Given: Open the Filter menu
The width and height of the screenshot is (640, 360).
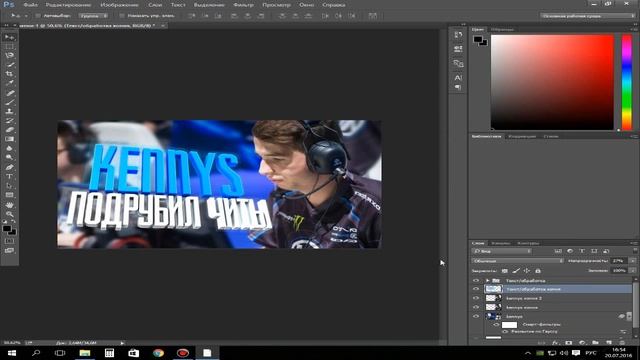Looking at the screenshot, I should (x=243, y=5).
